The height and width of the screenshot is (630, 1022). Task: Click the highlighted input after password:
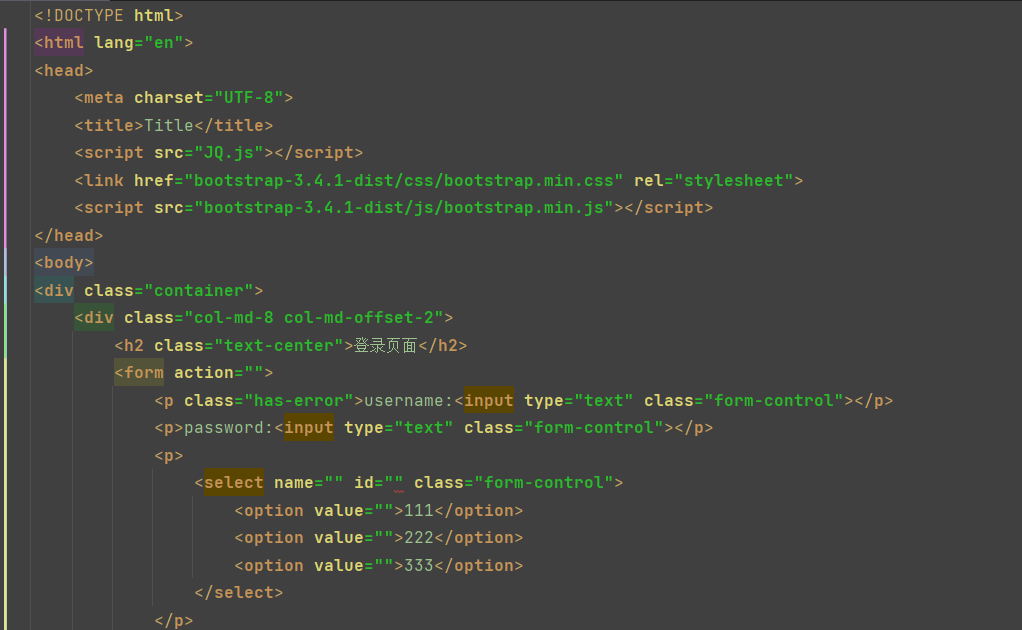click(308, 428)
